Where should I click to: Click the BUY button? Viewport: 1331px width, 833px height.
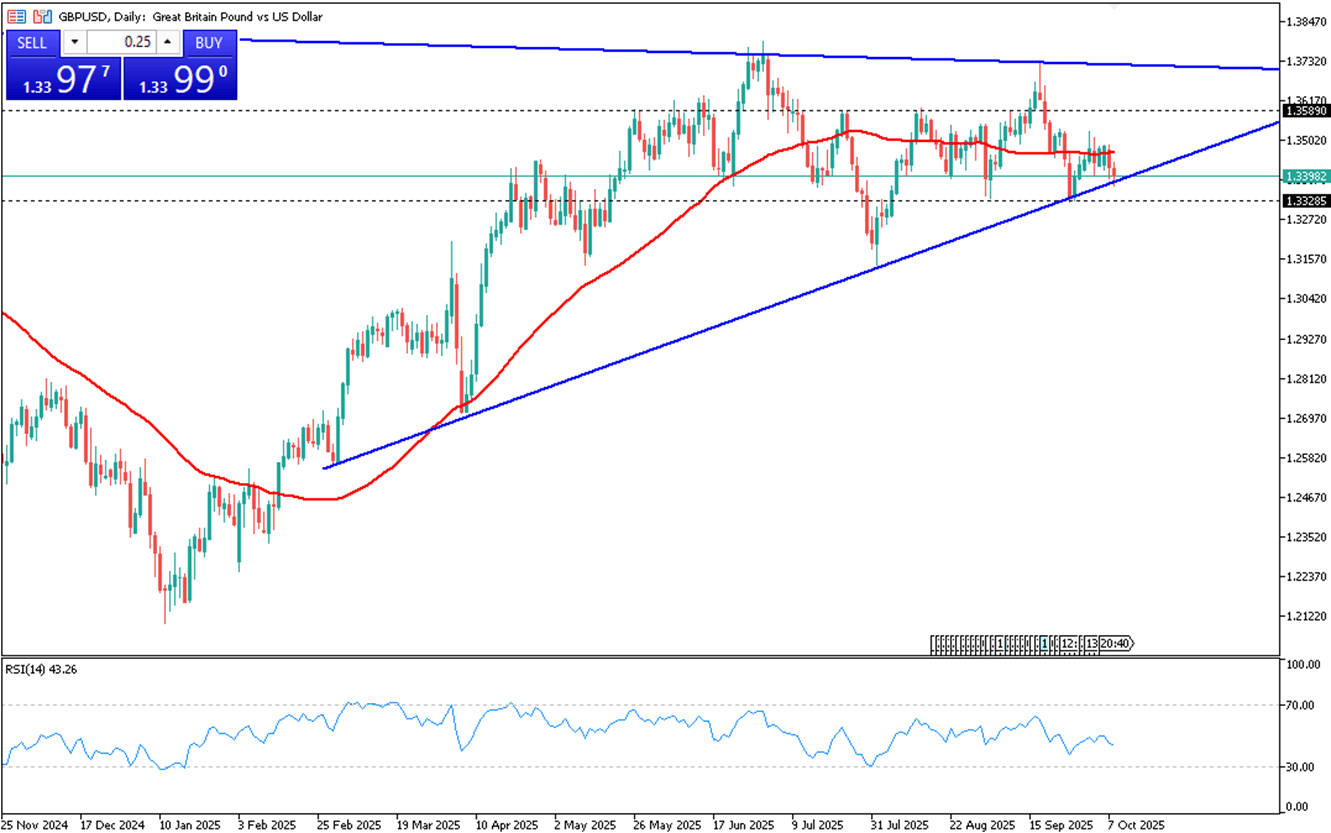coord(209,43)
